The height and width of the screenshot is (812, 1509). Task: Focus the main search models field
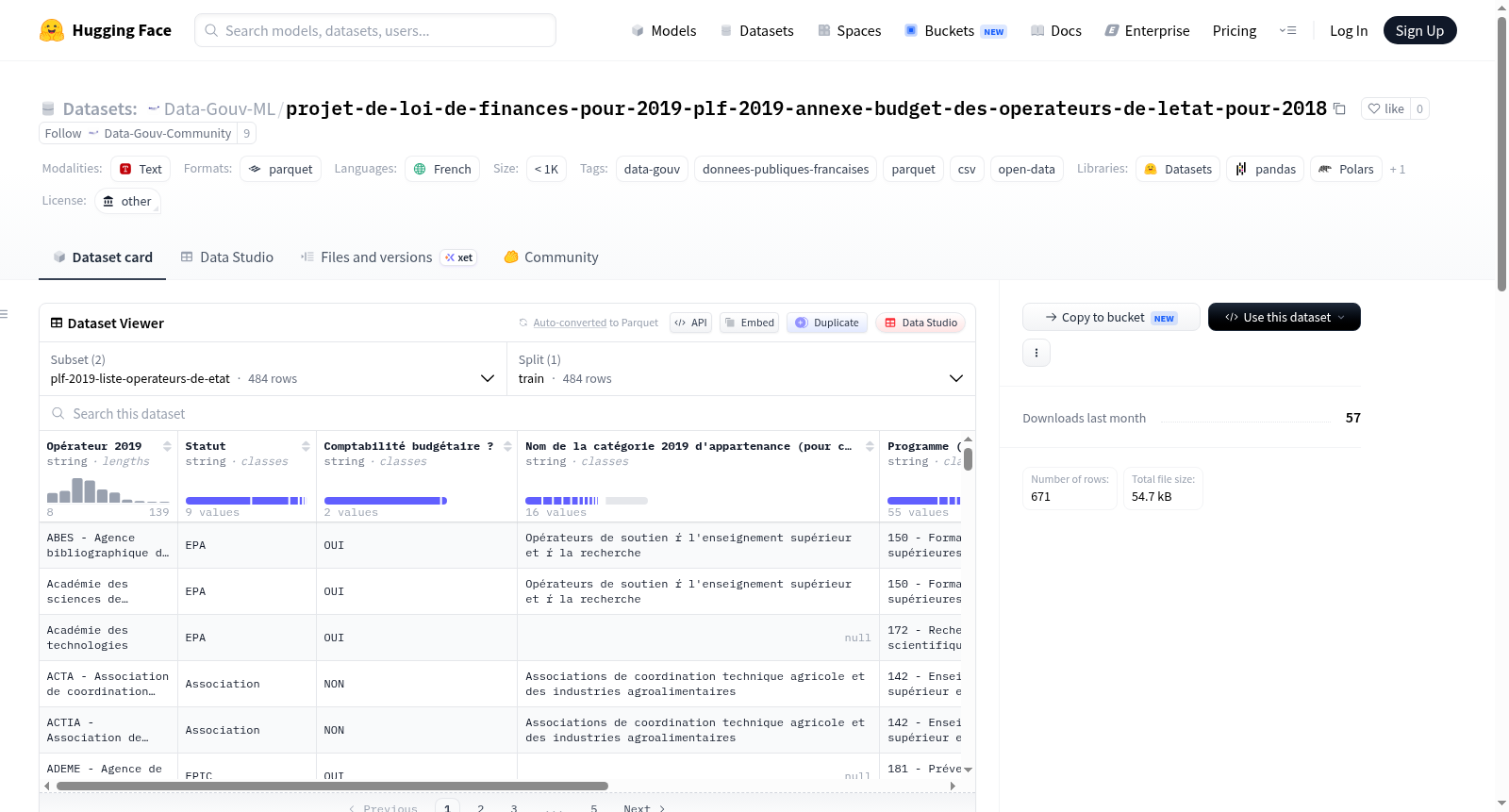[x=375, y=30]
